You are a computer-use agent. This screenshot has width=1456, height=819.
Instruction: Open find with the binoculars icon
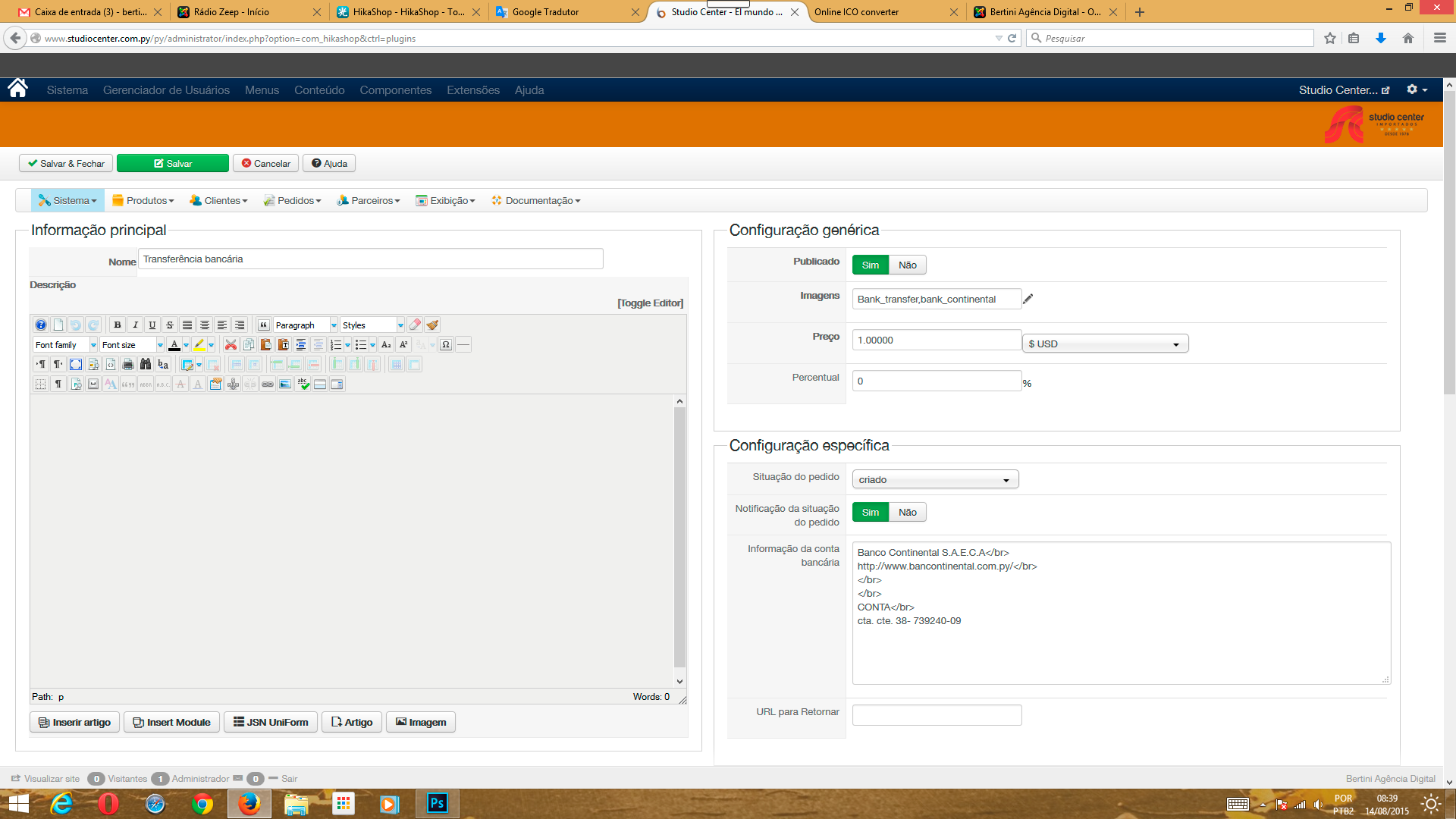point(146,365)
